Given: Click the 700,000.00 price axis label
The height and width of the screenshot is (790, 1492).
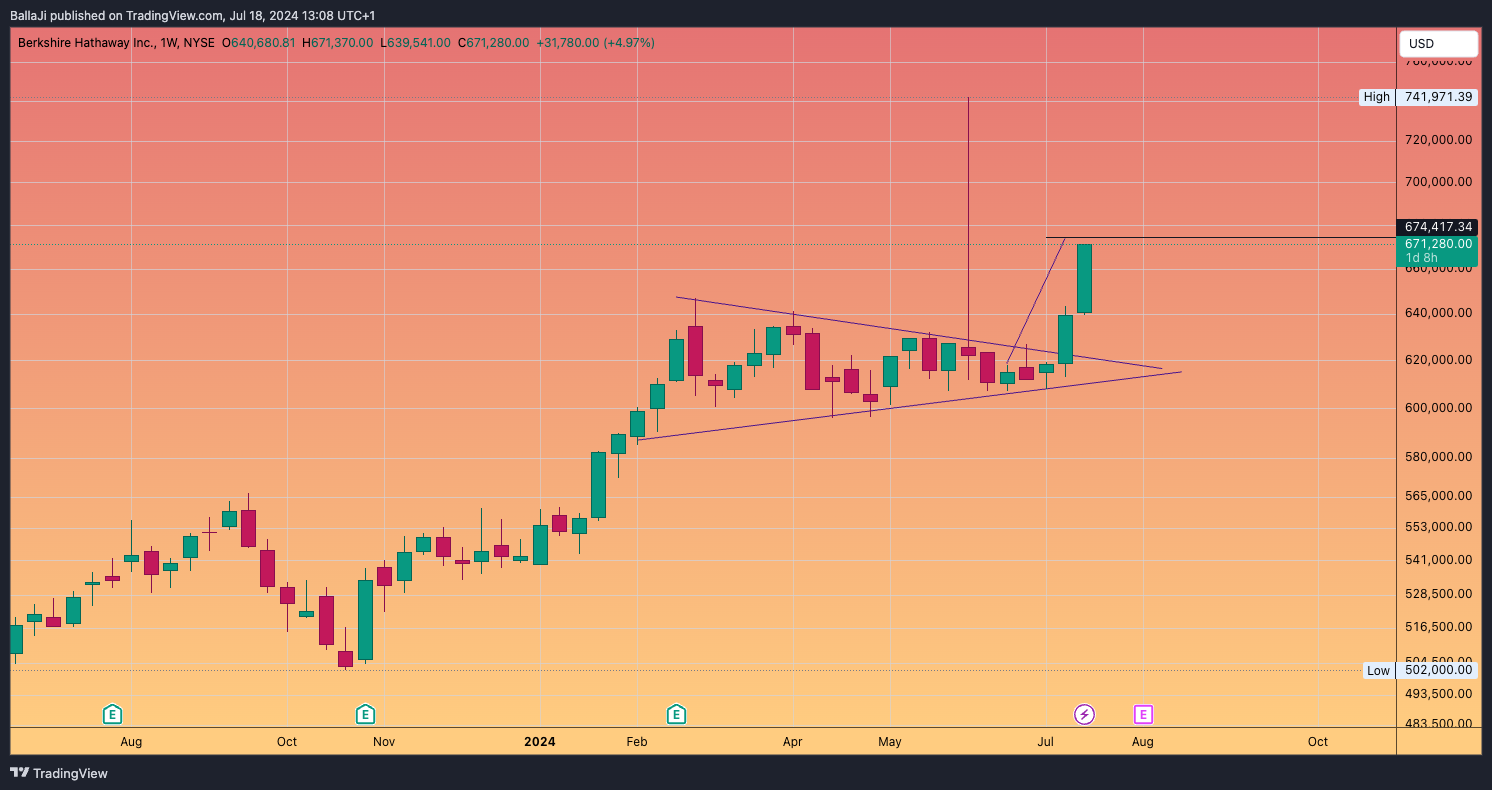Looking at the screenshot, I should (x=1438, y=182).
